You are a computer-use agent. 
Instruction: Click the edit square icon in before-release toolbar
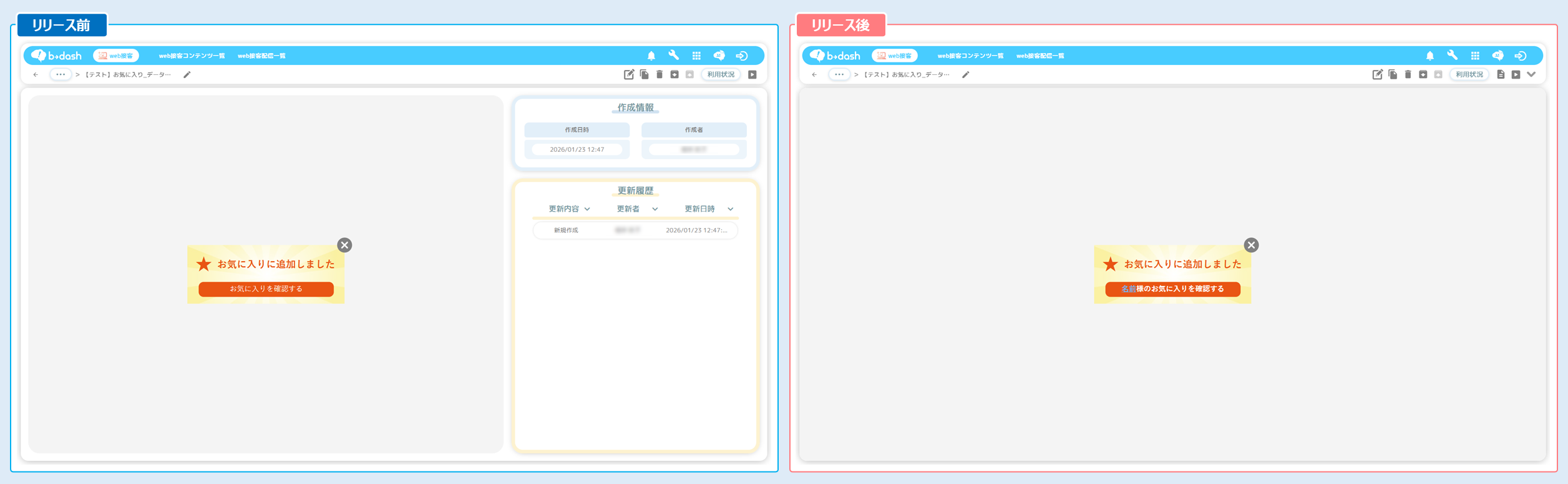629,74
